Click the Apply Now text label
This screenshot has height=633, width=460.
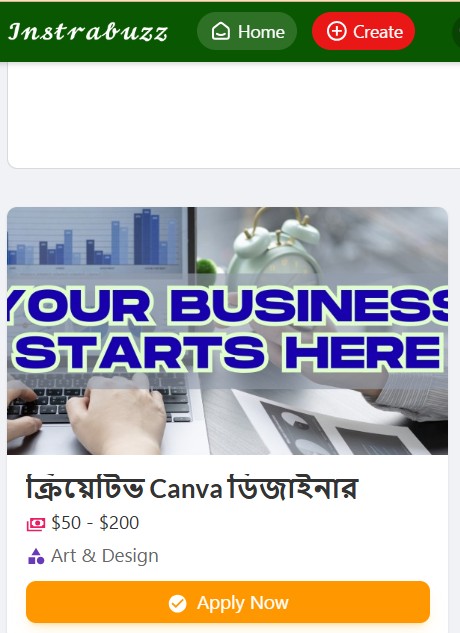243,603
